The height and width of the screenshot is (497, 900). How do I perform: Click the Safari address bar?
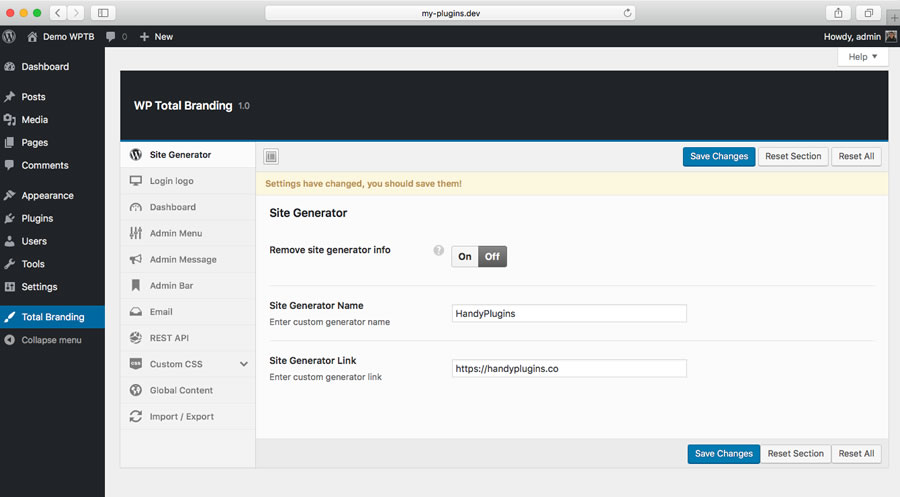(451, 13)
